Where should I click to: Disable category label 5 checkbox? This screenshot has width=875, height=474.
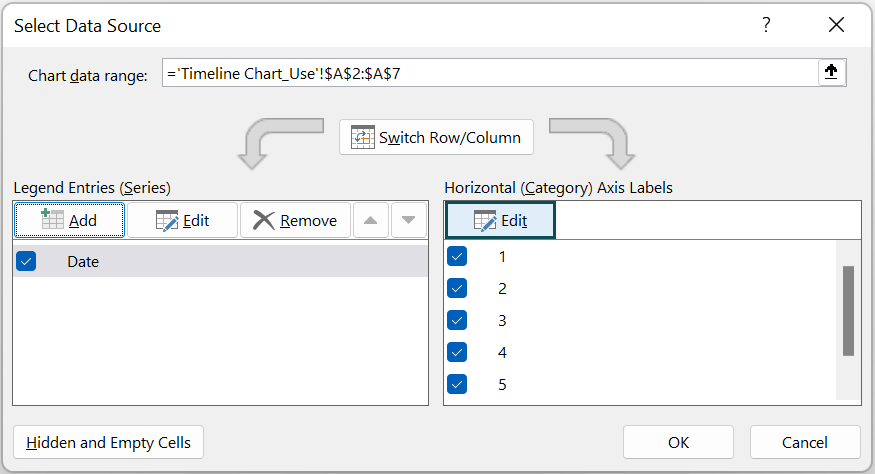(x=458, y=384)
